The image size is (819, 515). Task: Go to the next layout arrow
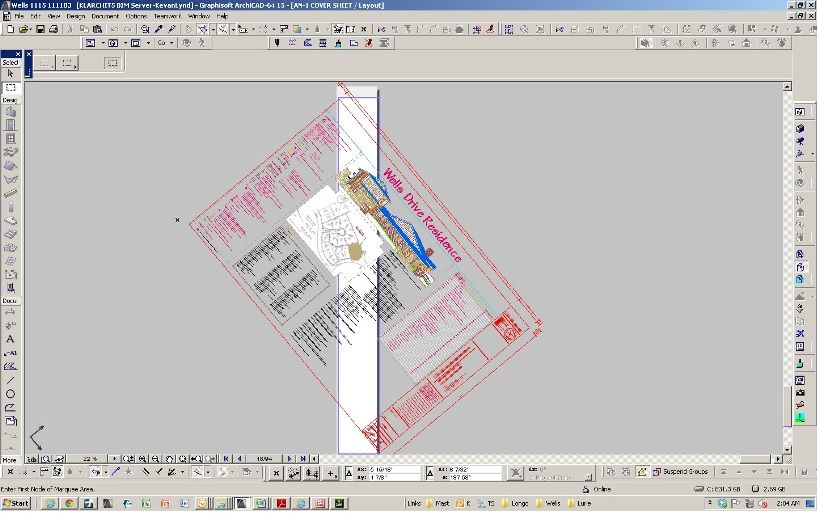tap(290, 459)
